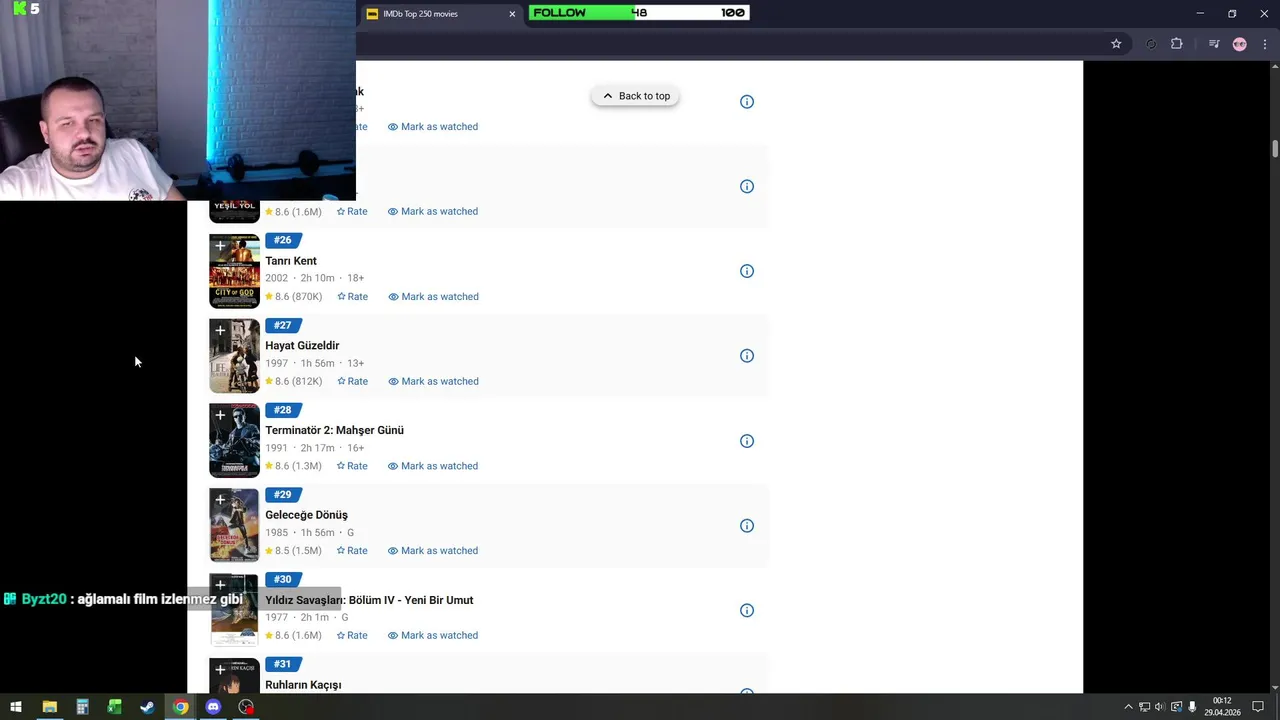
Task: Open the Terminatör 2 poster thumbnail
Action: 234,441
